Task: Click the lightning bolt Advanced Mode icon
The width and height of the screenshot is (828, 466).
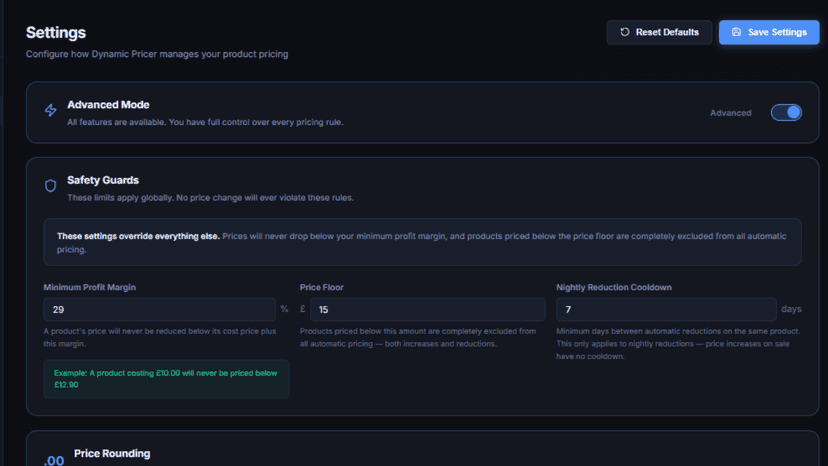Action: point(51,110)
